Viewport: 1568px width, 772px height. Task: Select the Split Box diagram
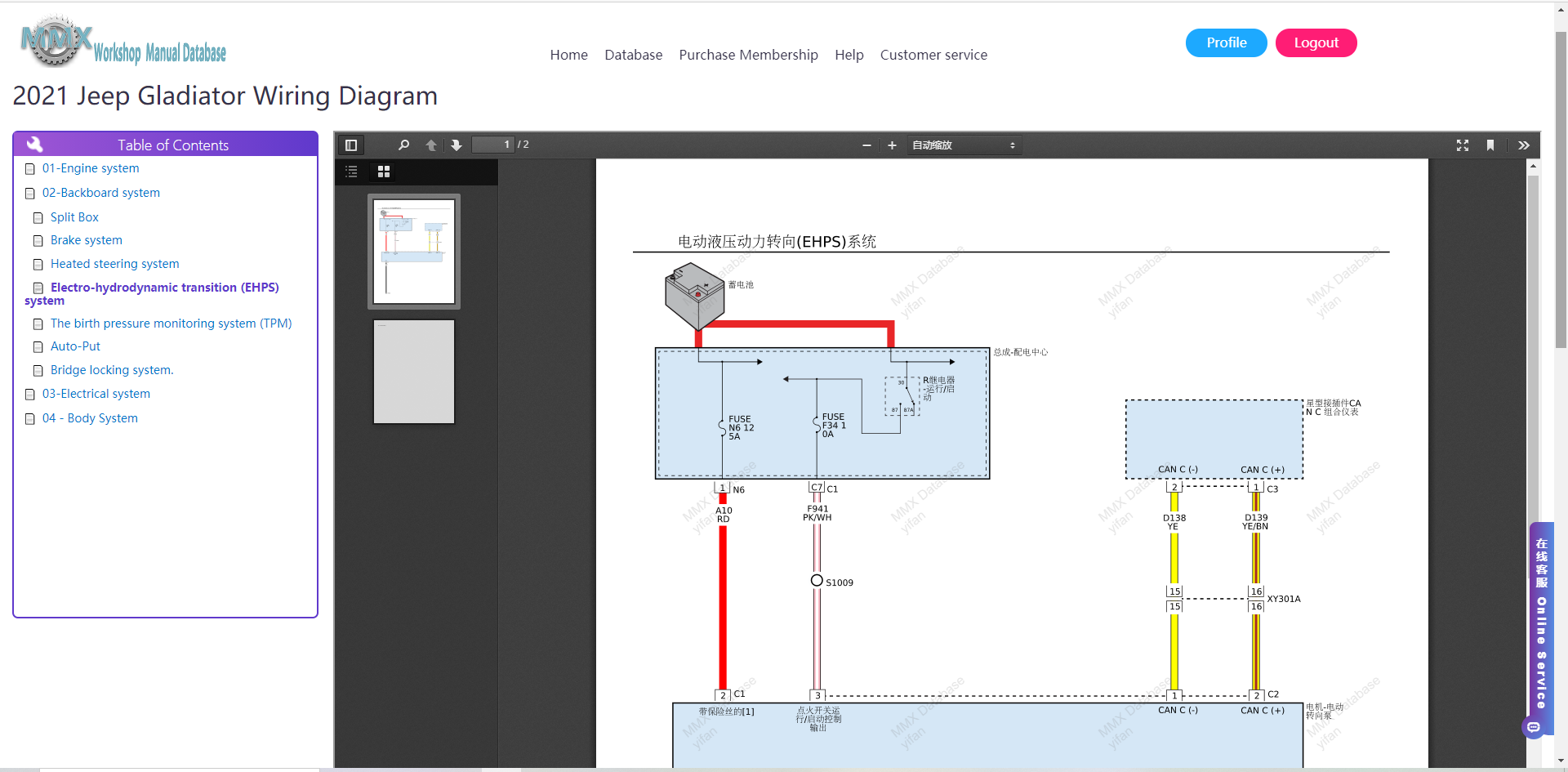tap(74, 217)
